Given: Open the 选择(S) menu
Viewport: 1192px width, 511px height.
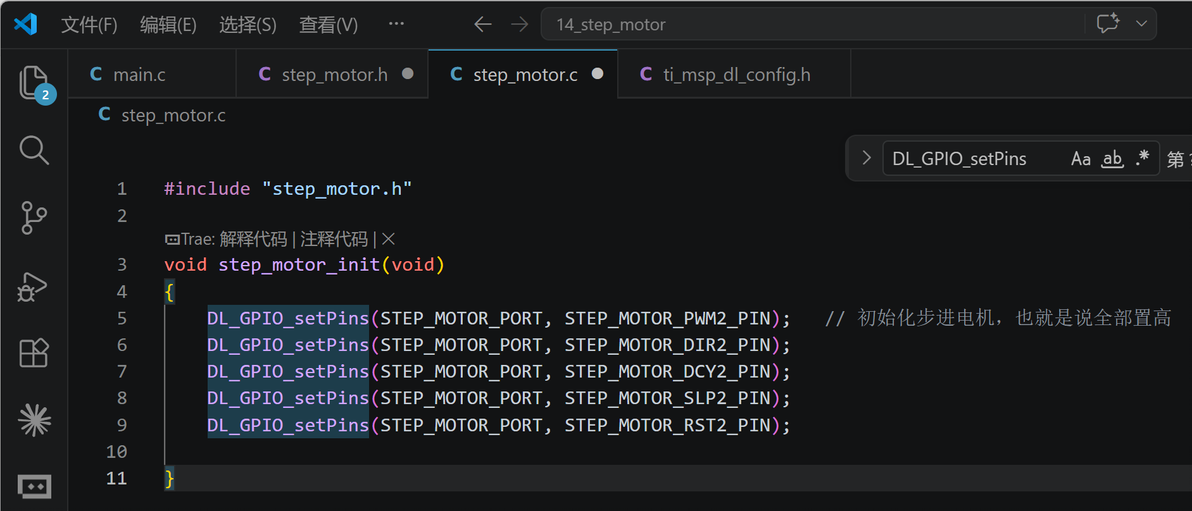Looking at the screenshot, I should tap(248, 24).
